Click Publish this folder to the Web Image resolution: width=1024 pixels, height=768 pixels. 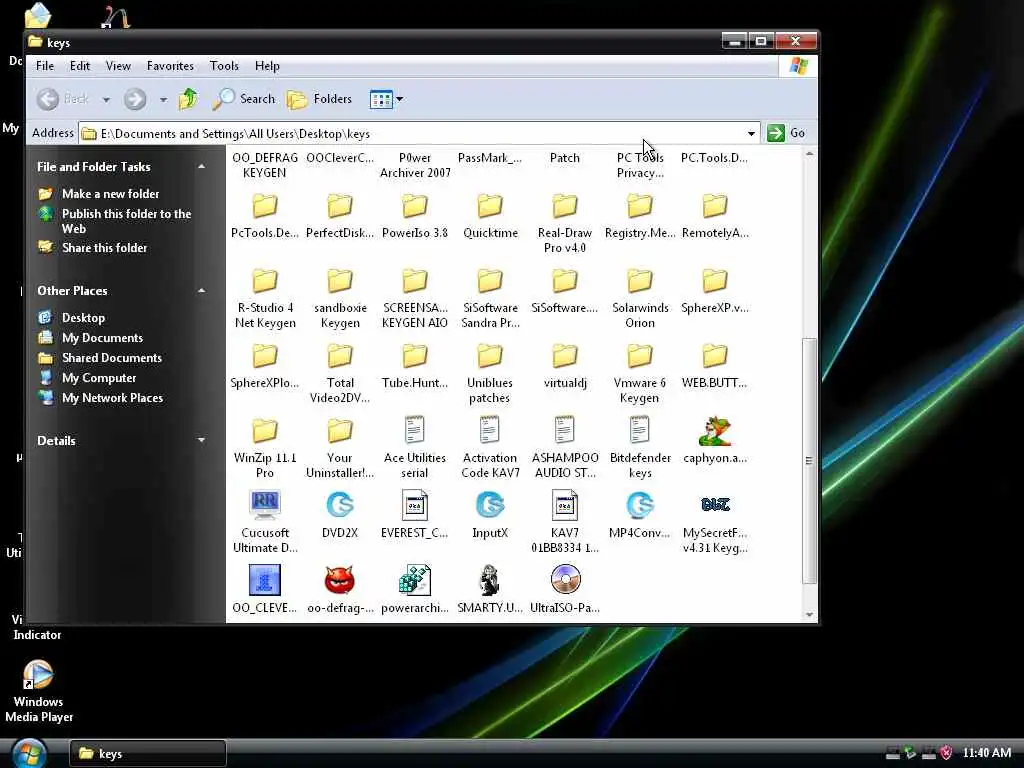coord(126,221)
